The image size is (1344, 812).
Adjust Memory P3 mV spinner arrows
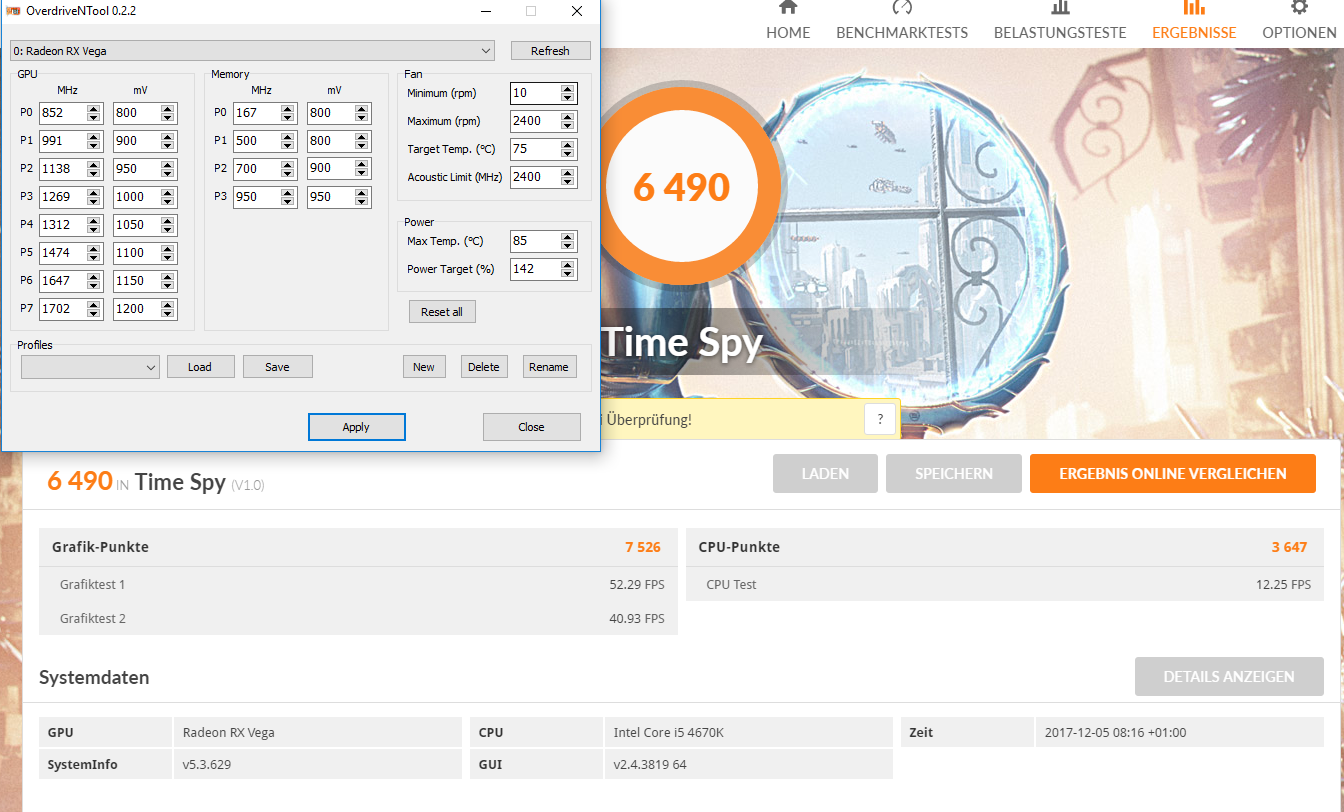pos(362,197)
